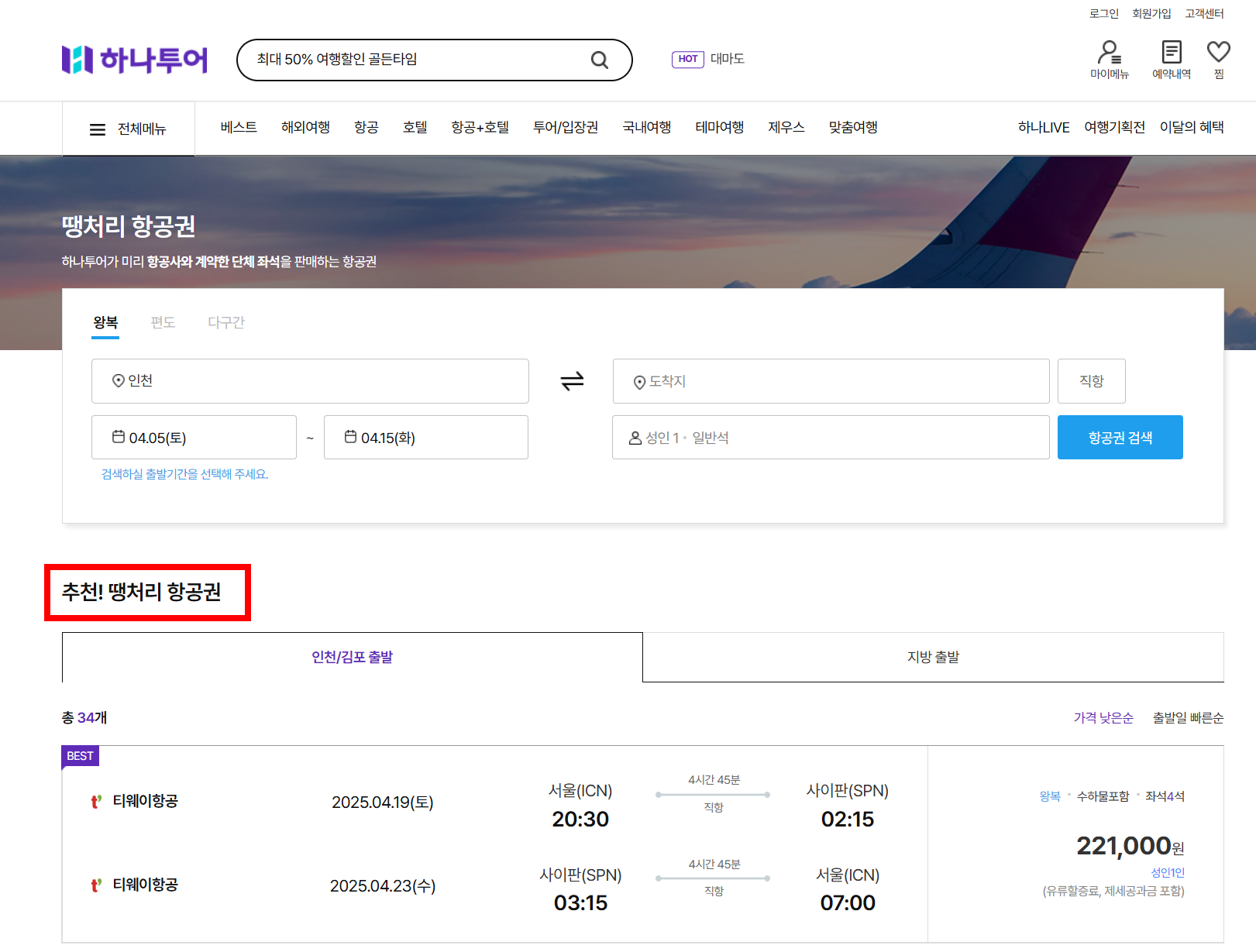Click 로그인 link

pos(1104,13)
